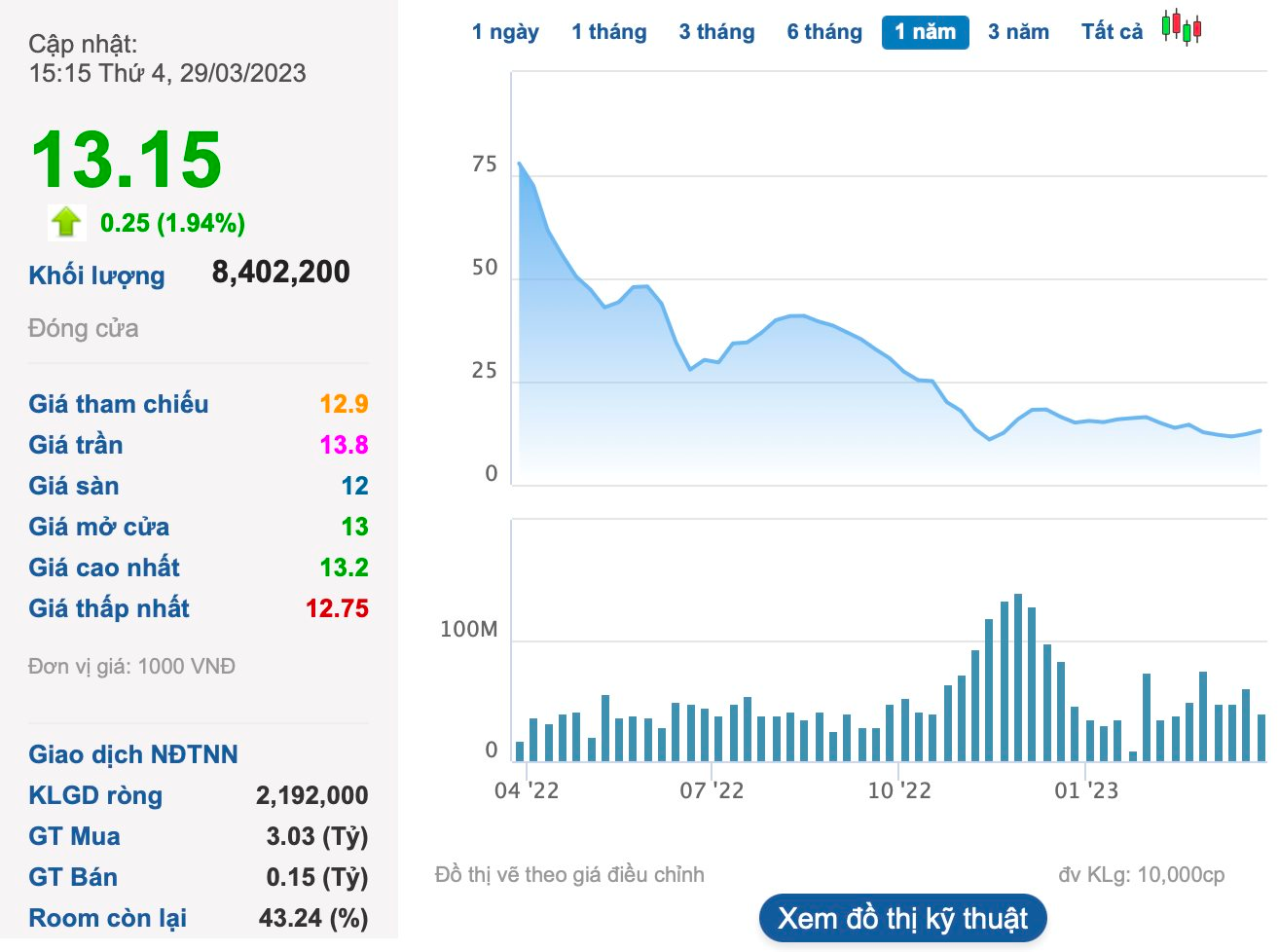Open the "3 tháng" chart view
1279x952 pixels.
[x=716, y=31]
